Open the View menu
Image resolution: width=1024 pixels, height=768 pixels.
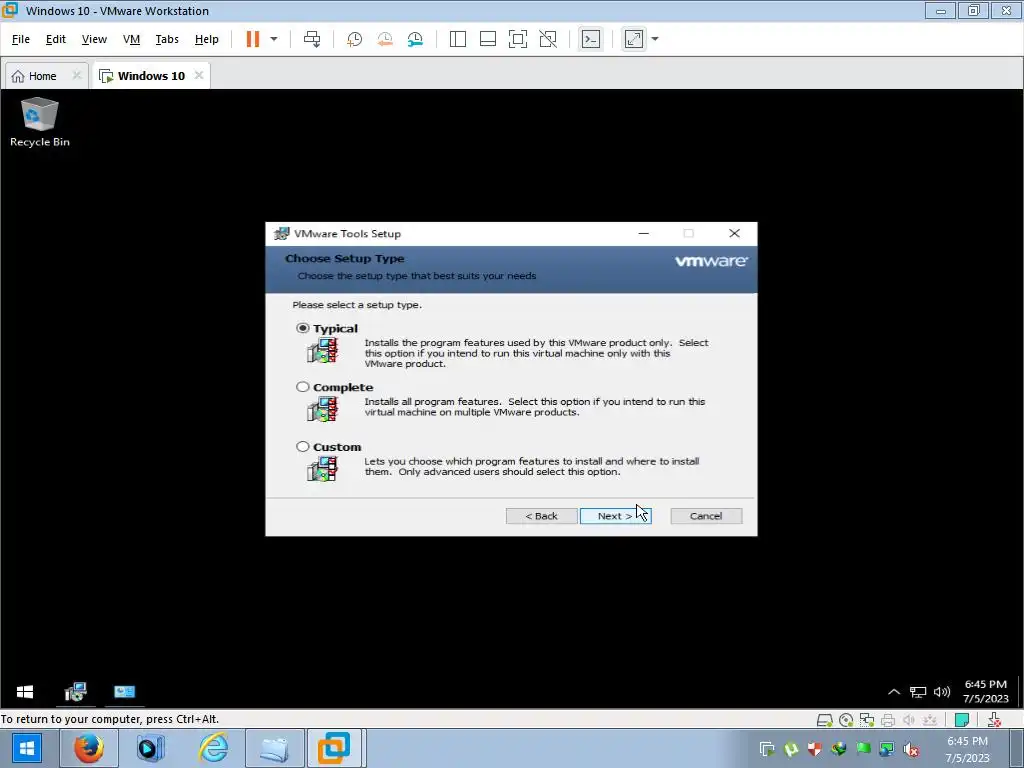click(94, 39)
